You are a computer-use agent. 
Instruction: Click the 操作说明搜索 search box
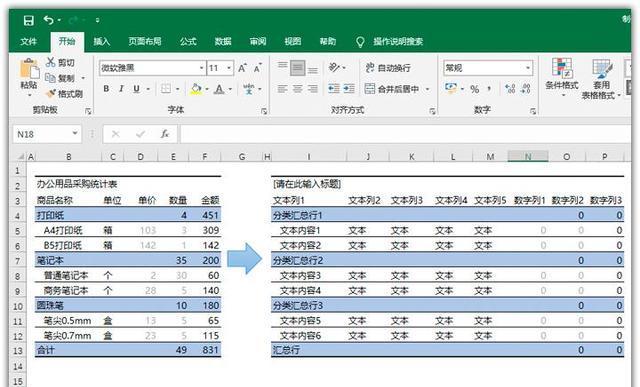point(398,41)
